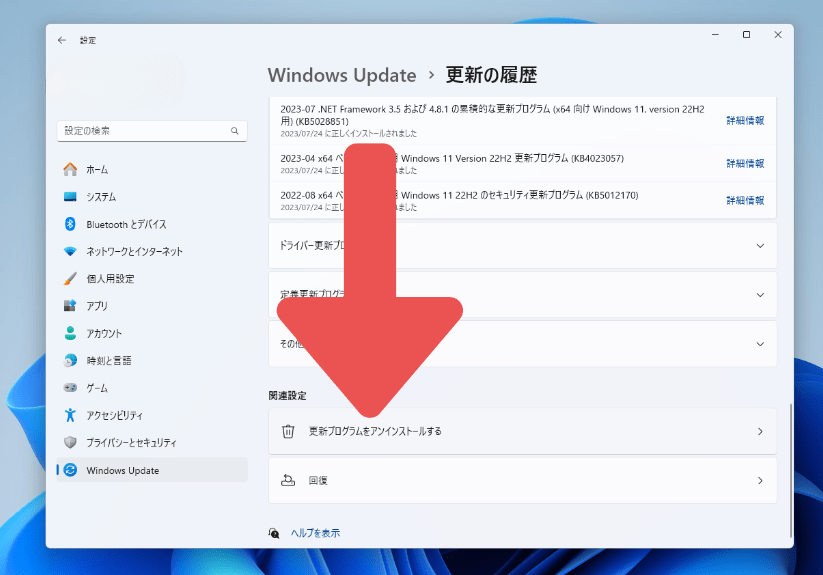
Task: Open システム settings page
Action: click(x=152, y=197)
